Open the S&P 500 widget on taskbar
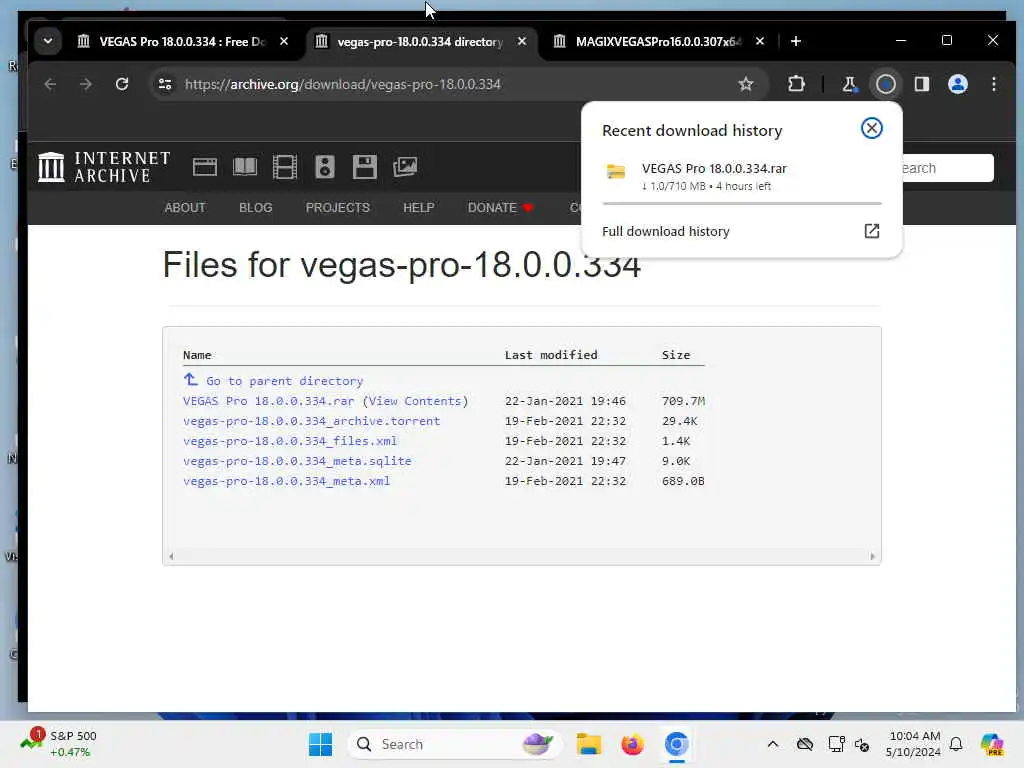Image resolution: width=1024 pixels, height=768 pixels. 59,744
